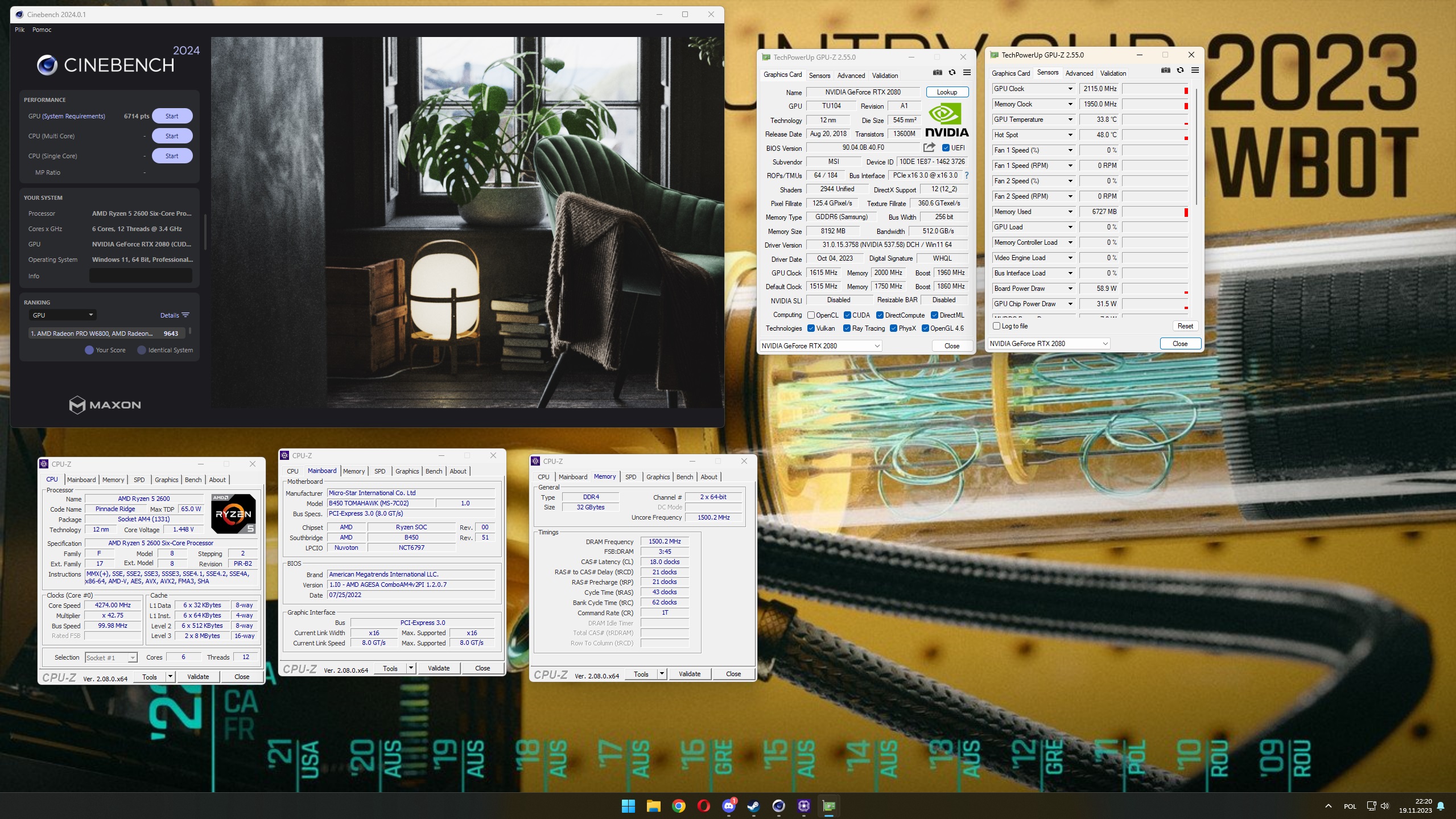Click the Lookup button in GPU-Z
Image resolution: width=1456 pixels, height=819 pixels.
point(947,92)
